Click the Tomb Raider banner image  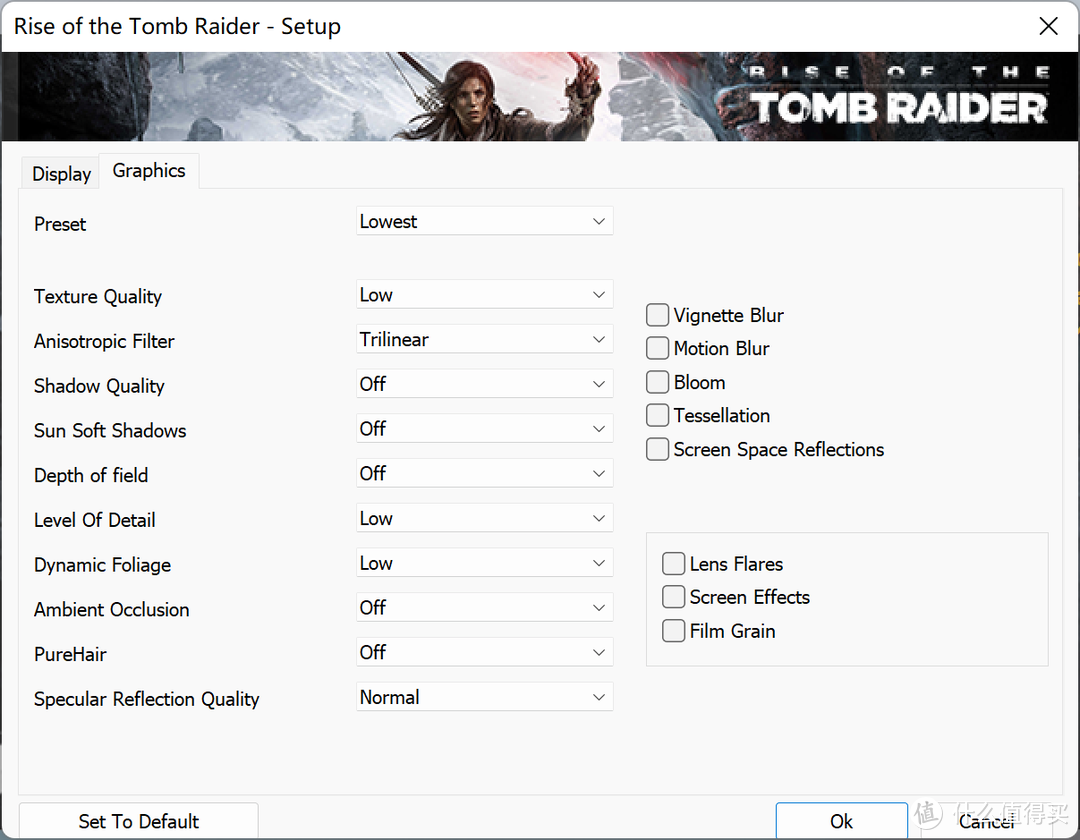[540, 96]
